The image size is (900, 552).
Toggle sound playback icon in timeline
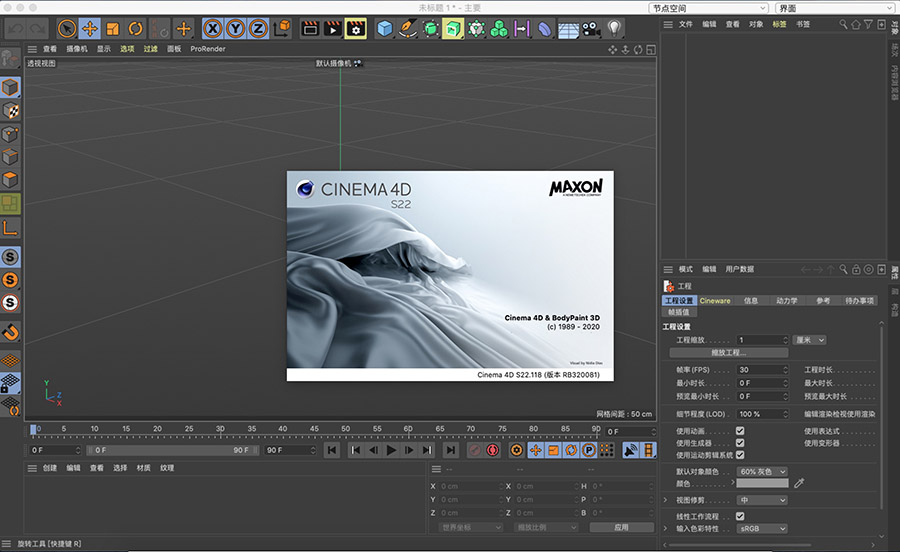[x=631, y=450]
